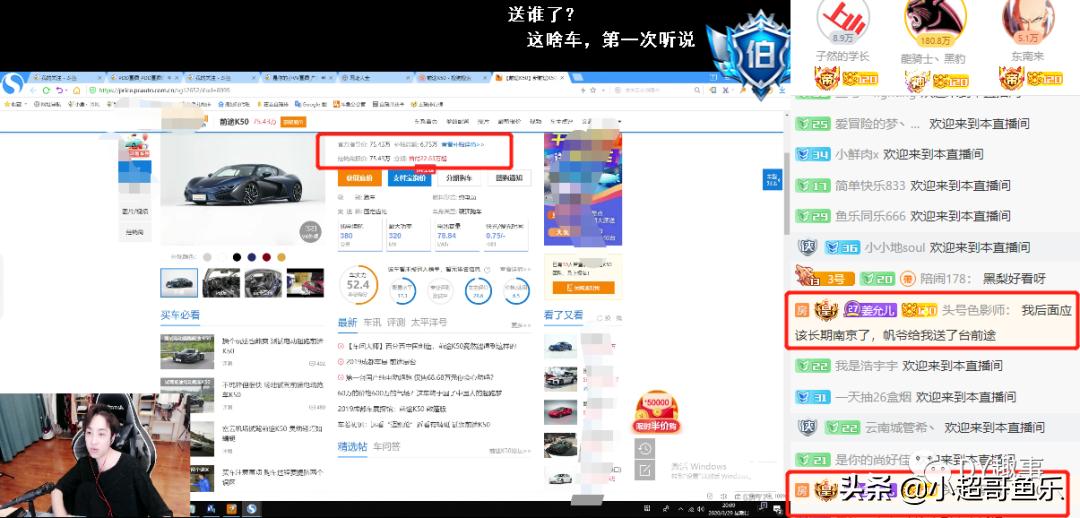Open article 2019成都车展探馆 前途K50 敞篷版

(393, 408)
